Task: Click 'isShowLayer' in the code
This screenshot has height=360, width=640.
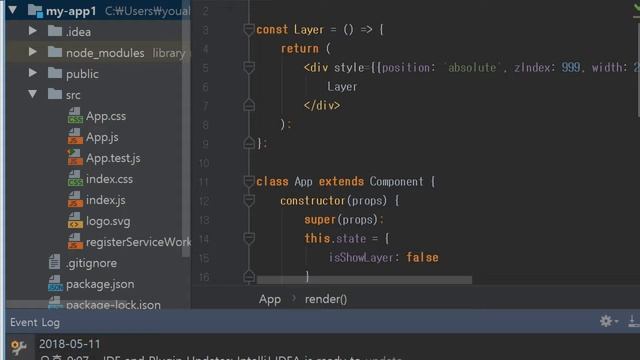Action: (361, 258)
